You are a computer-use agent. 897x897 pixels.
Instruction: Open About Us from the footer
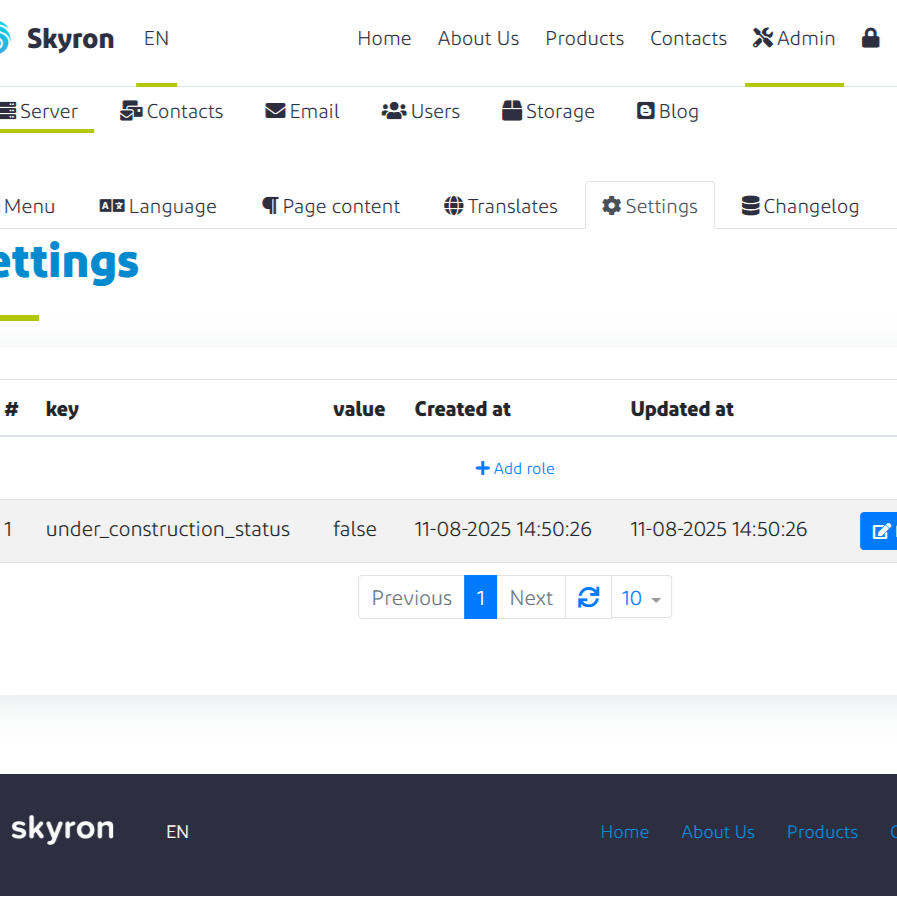click(x=717, y=831)
